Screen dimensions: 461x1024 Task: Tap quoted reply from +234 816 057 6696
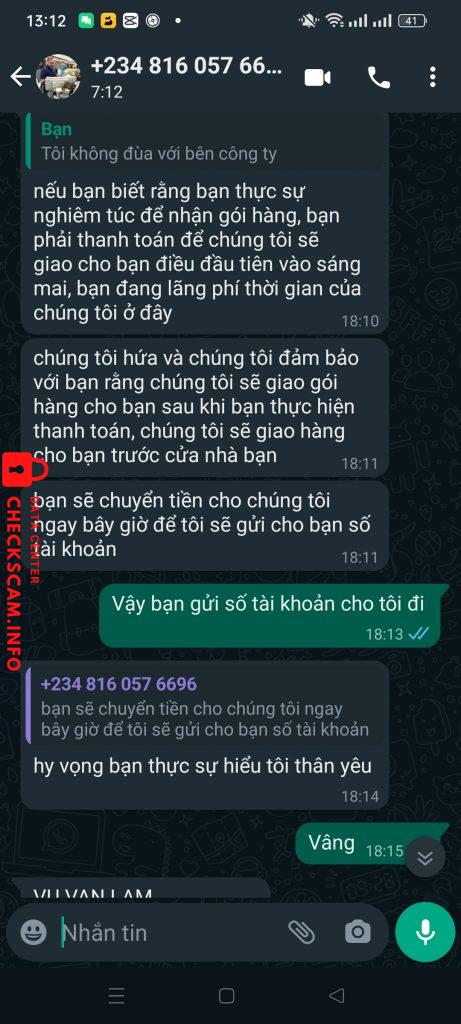(204, 707)
